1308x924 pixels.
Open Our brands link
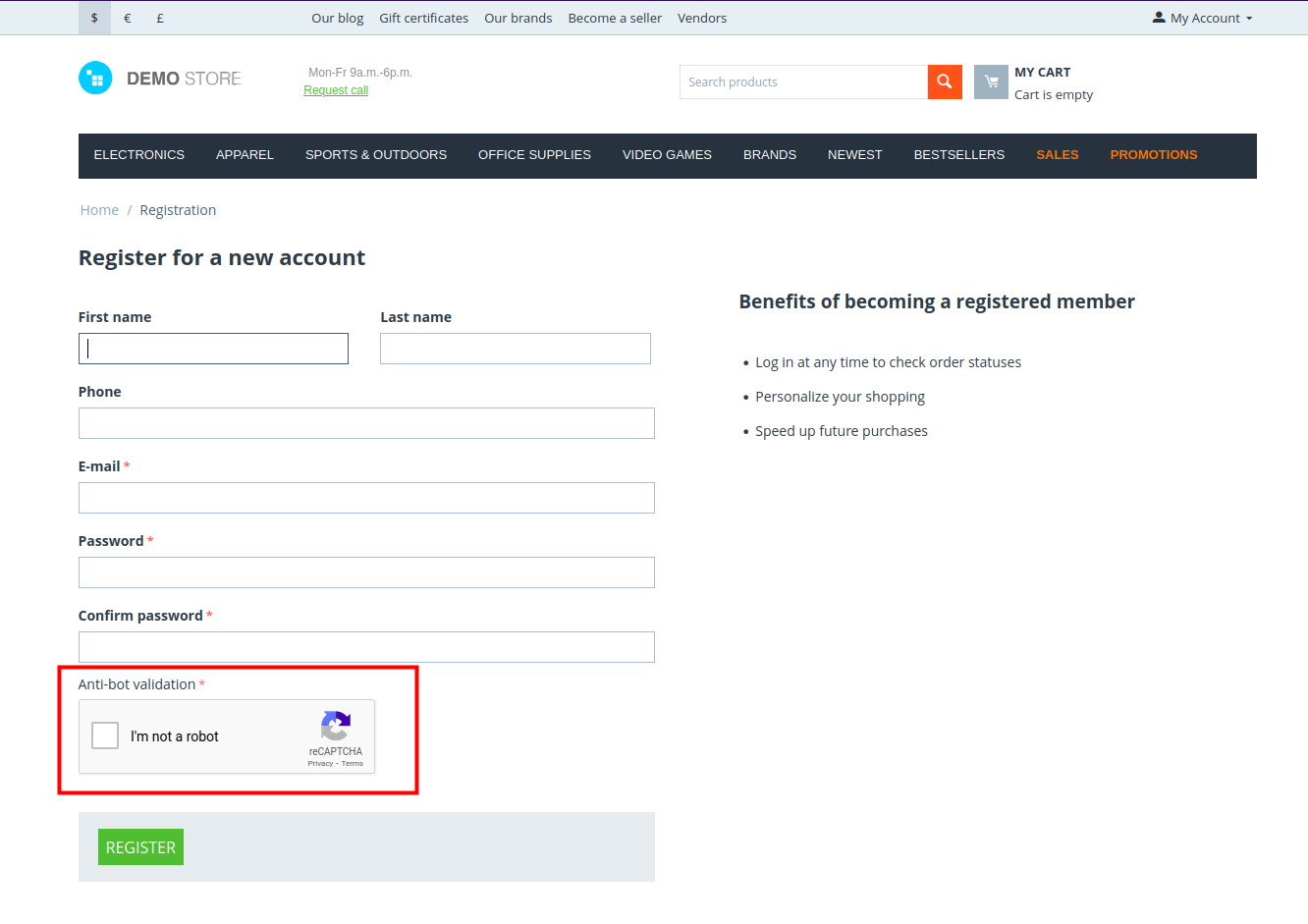pyautogui.click(x=518, y=18)
